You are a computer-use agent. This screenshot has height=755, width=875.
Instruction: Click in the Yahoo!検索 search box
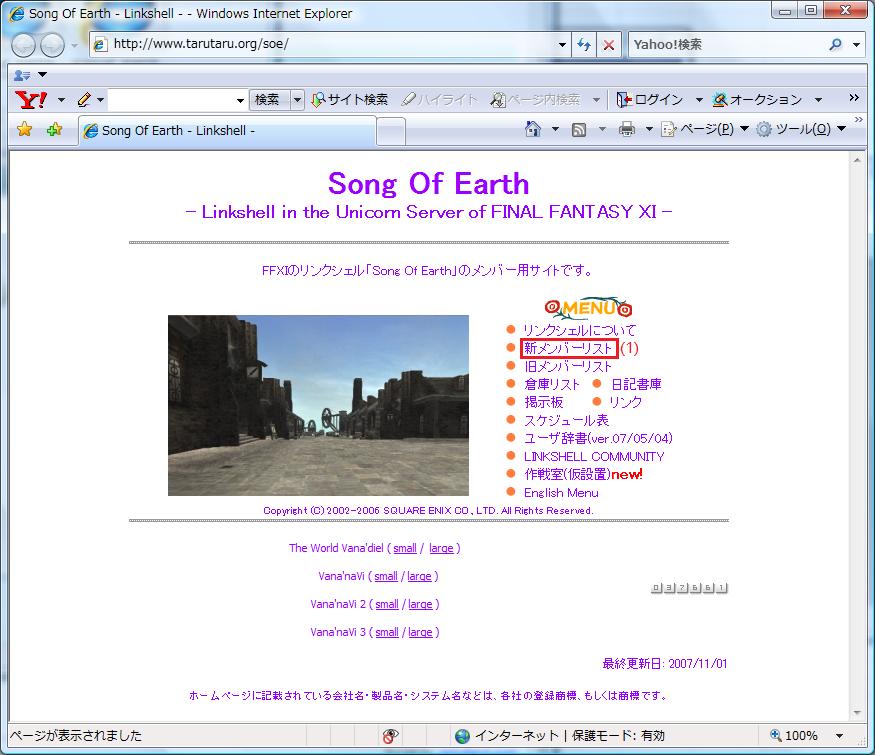tap(725, 45)
